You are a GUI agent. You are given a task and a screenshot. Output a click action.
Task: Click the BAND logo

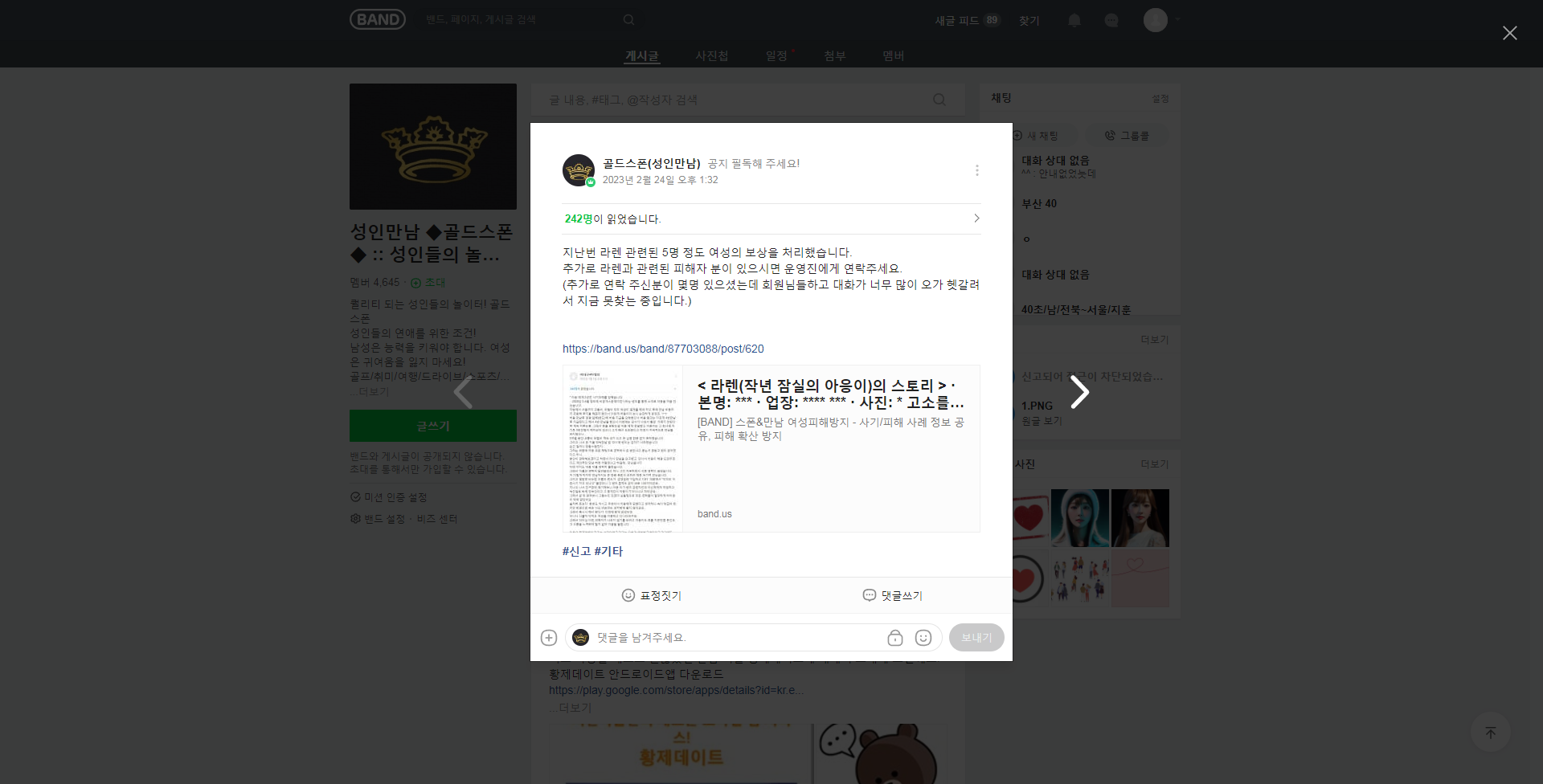pos(377,19)
